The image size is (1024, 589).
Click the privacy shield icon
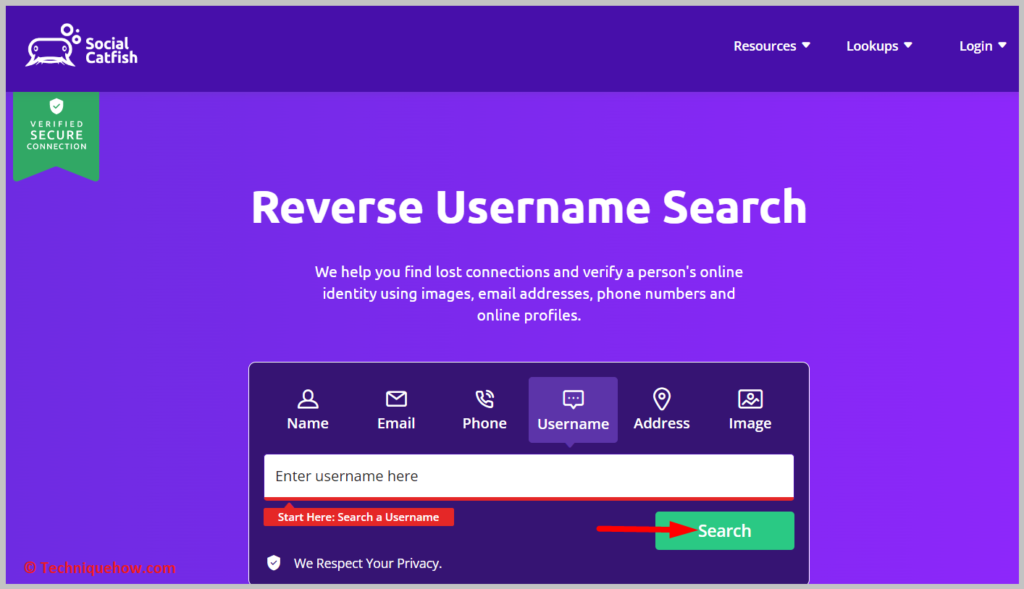pyautogui.click(x=274, y=563)
